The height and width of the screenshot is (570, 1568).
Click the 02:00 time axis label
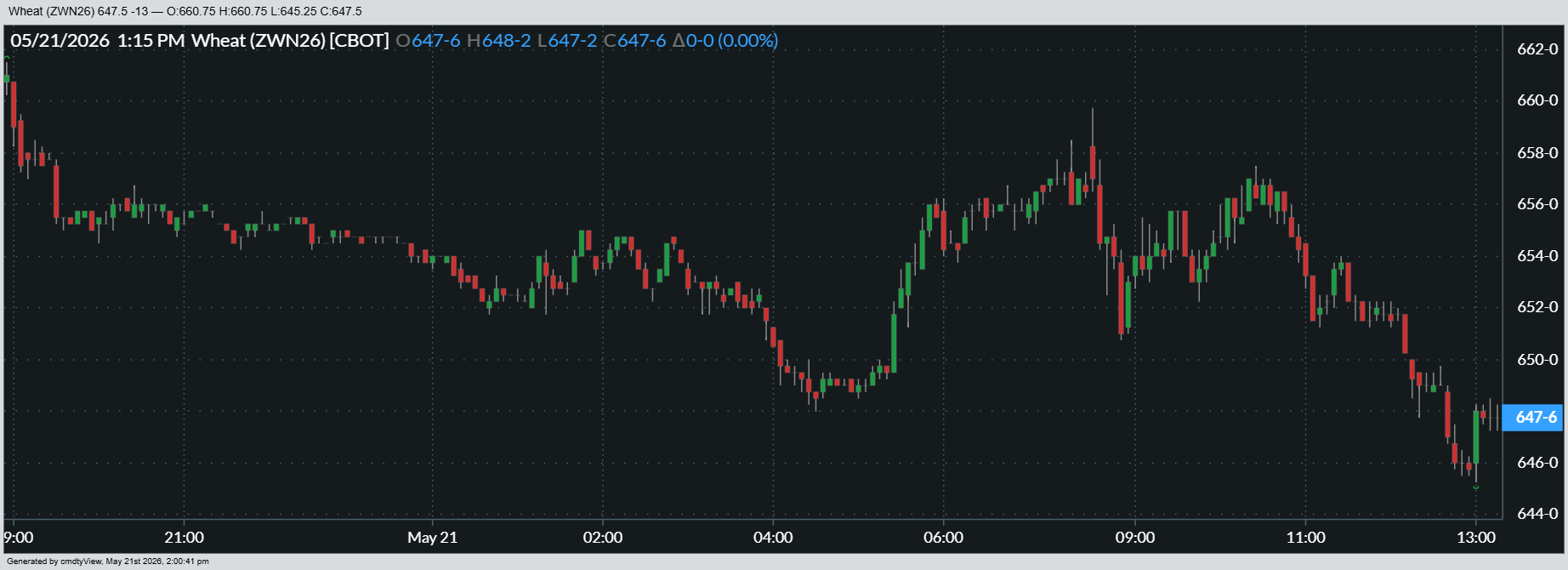[602, 538]
